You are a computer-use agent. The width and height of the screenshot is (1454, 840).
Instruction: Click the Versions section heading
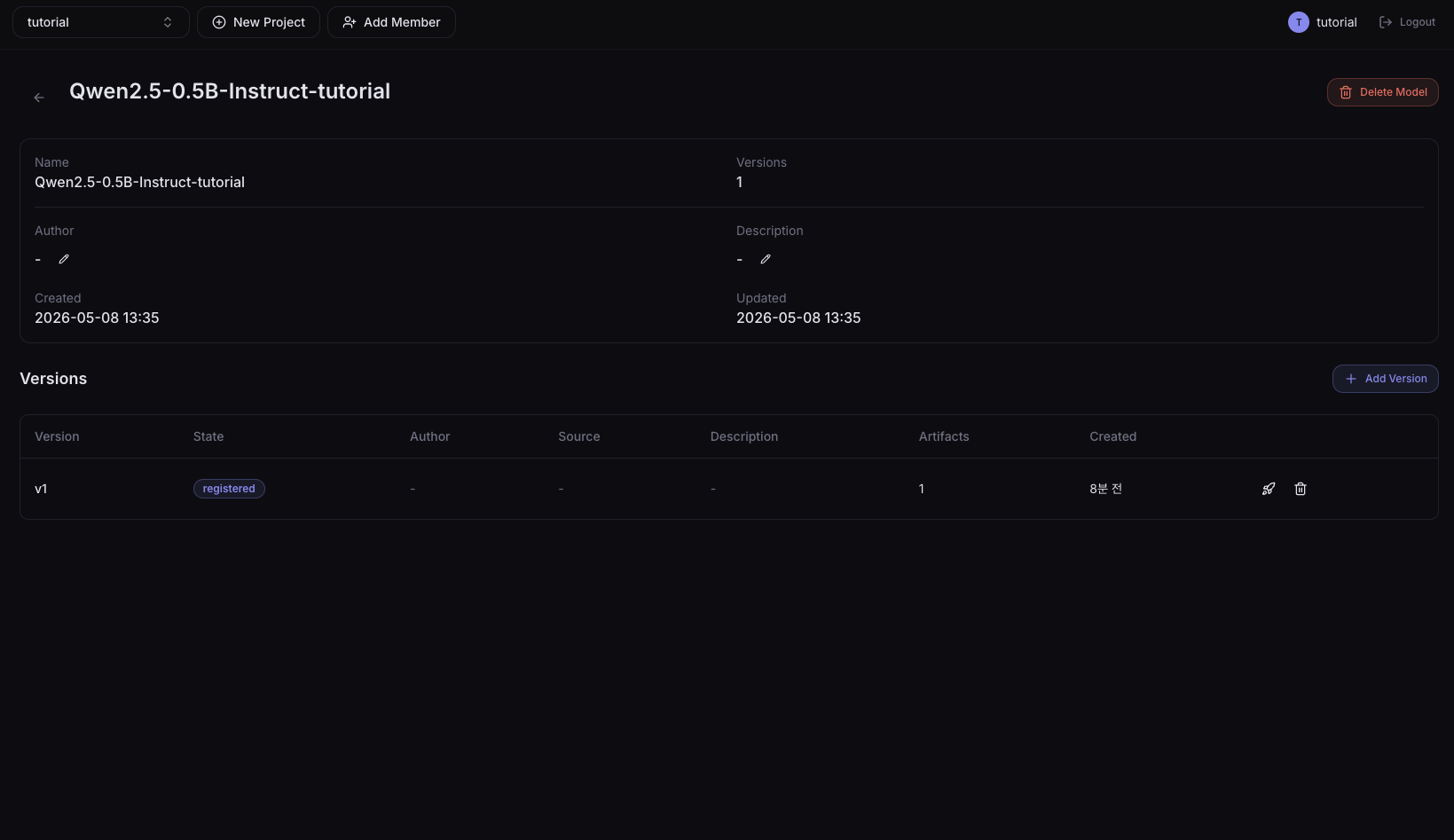(x=53, y=379)
